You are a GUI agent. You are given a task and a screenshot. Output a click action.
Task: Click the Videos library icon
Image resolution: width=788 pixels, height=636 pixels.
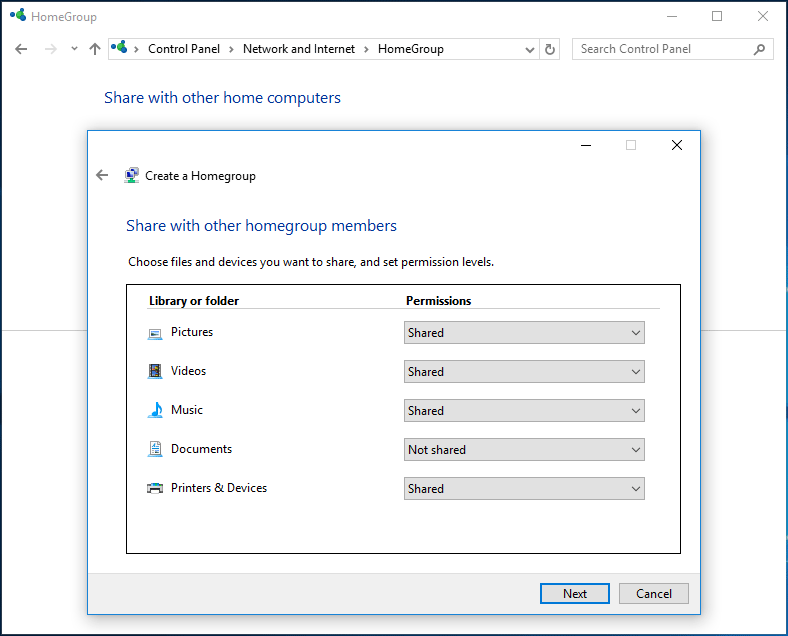pyautogui.click(x=155, y=371)
